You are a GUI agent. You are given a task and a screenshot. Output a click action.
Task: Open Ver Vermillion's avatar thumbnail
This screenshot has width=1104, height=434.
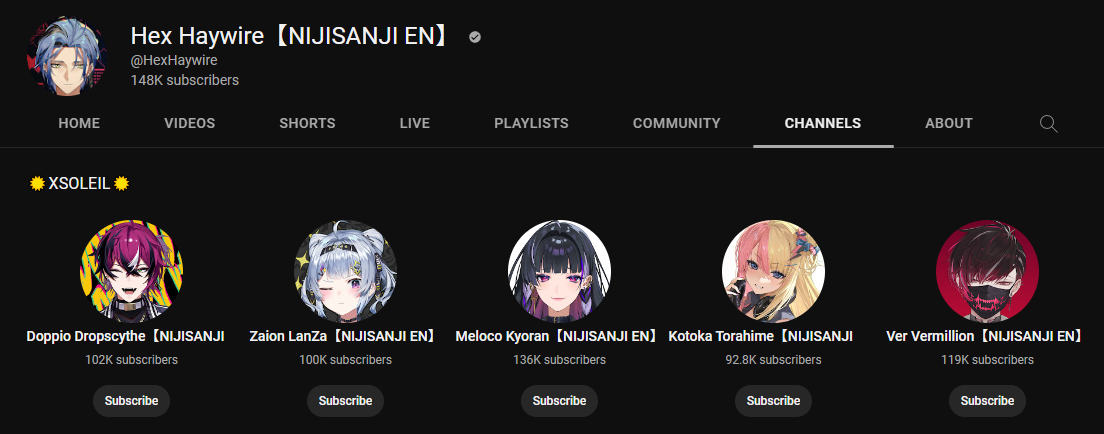pos(987,272)
